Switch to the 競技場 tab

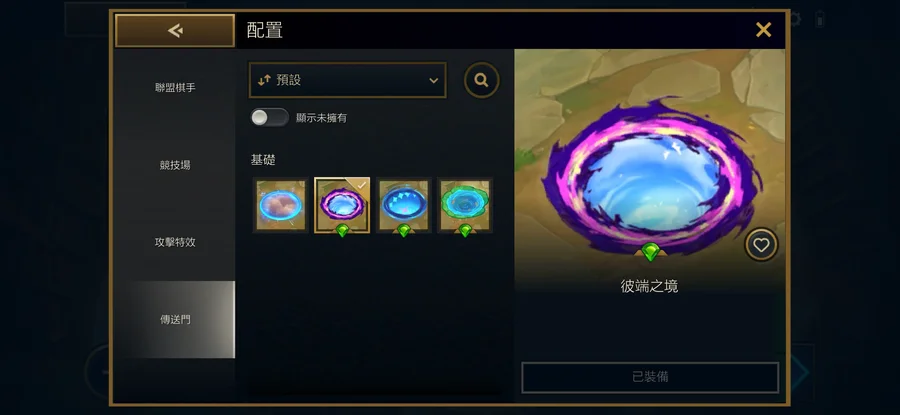click(175, 165)
